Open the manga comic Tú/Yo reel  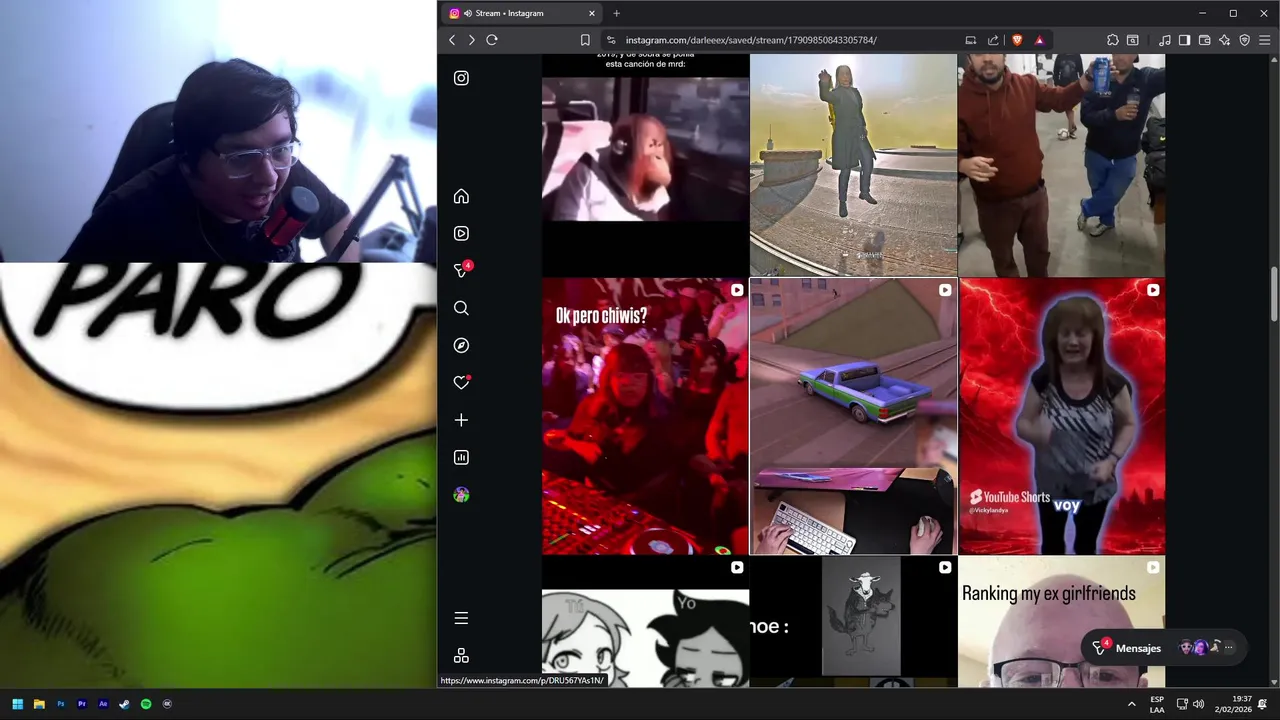645,622
